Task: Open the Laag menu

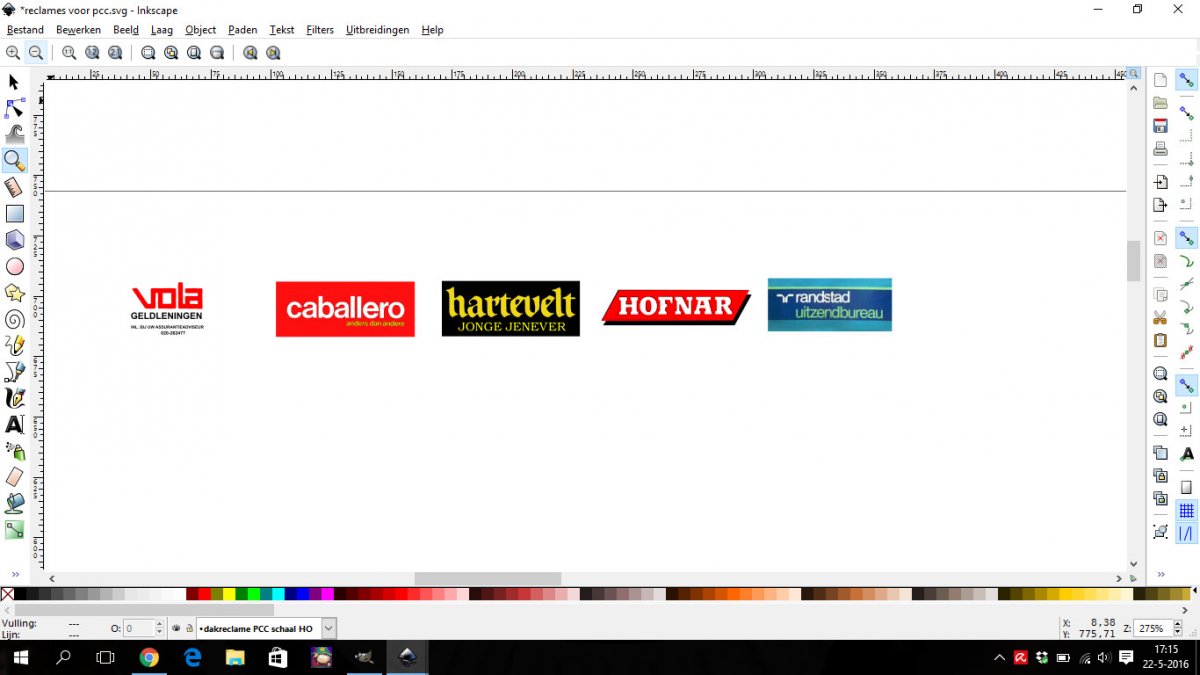Action: pos(161,30)
